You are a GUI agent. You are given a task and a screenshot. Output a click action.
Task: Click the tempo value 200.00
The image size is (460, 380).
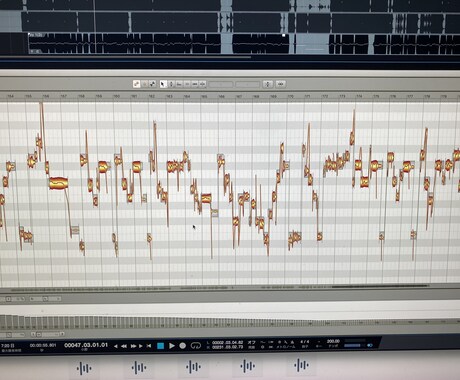333,341
